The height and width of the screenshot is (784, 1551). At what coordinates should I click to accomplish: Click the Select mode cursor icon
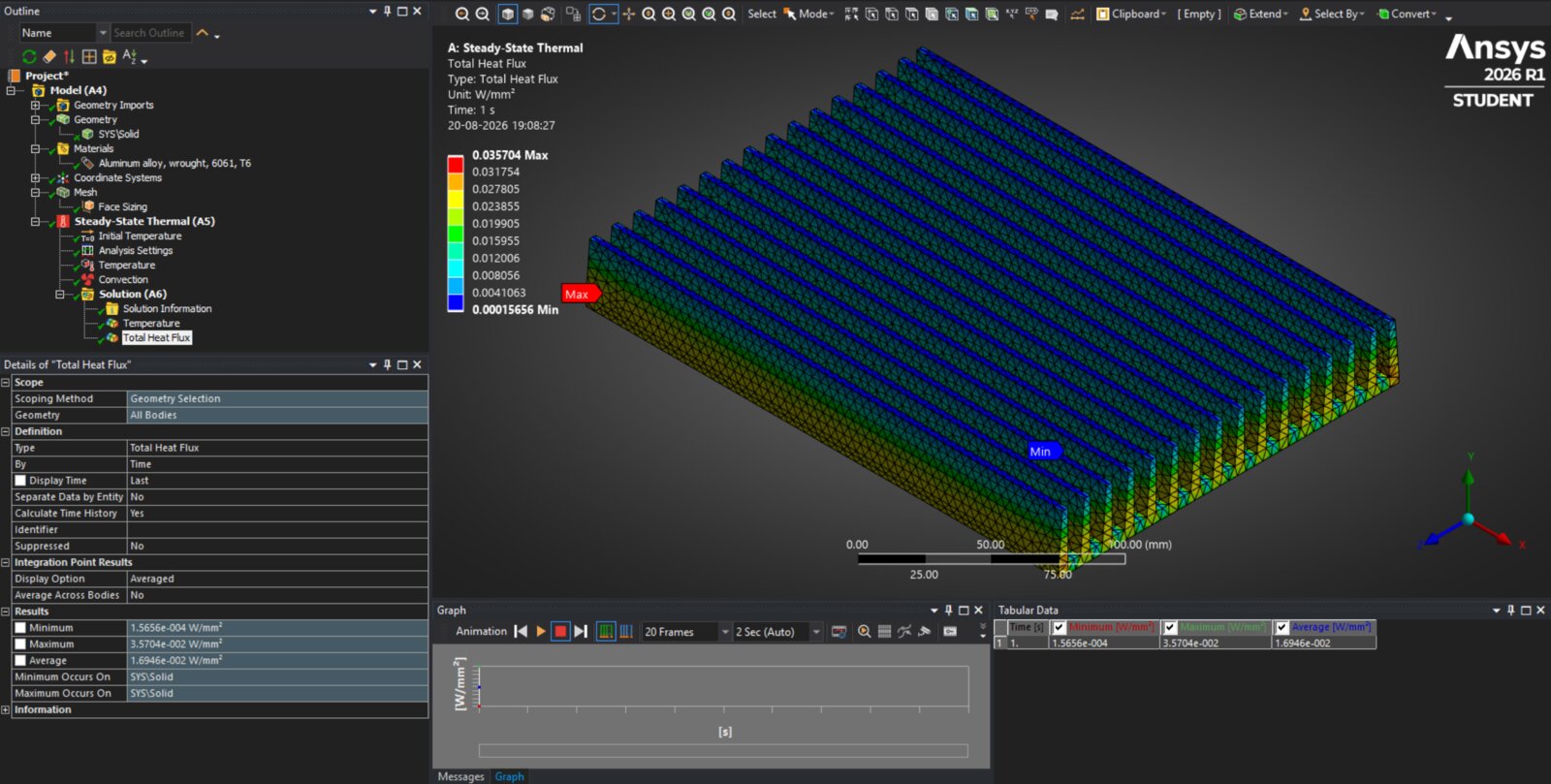pos(789,14)
